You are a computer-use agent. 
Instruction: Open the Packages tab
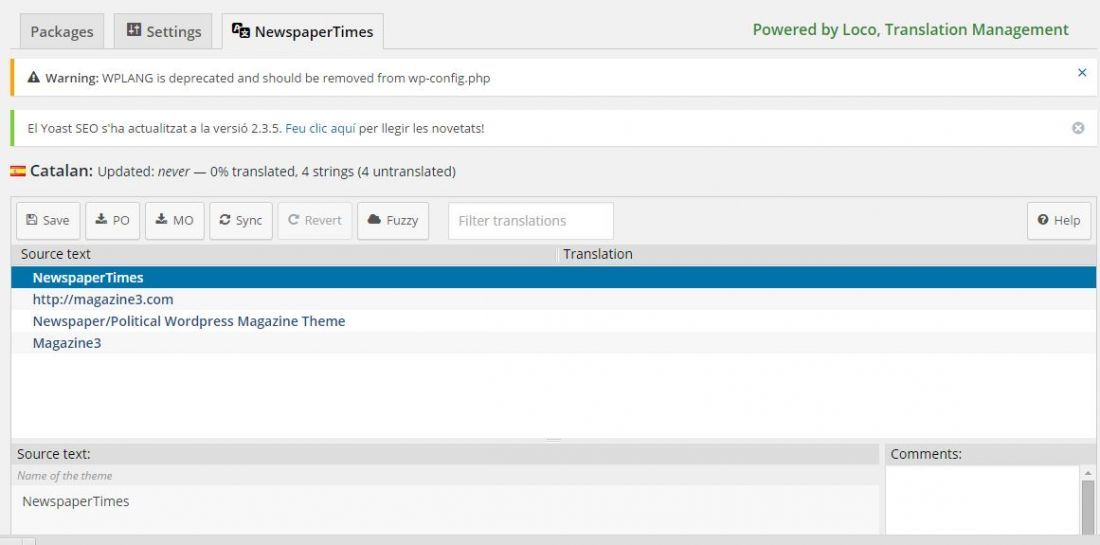[62, 32]
